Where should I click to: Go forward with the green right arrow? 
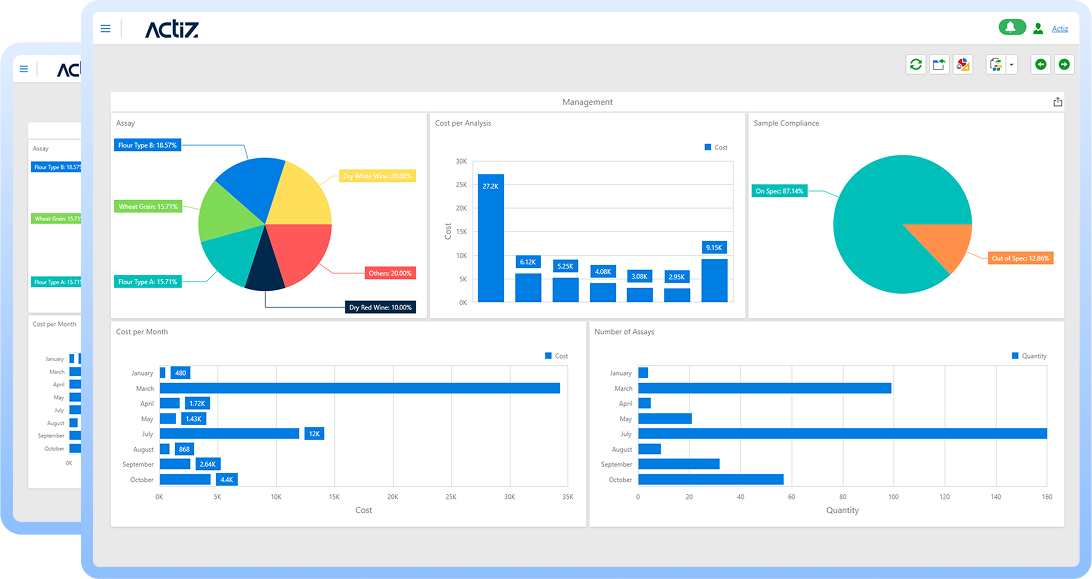[x=1064, y=65]
